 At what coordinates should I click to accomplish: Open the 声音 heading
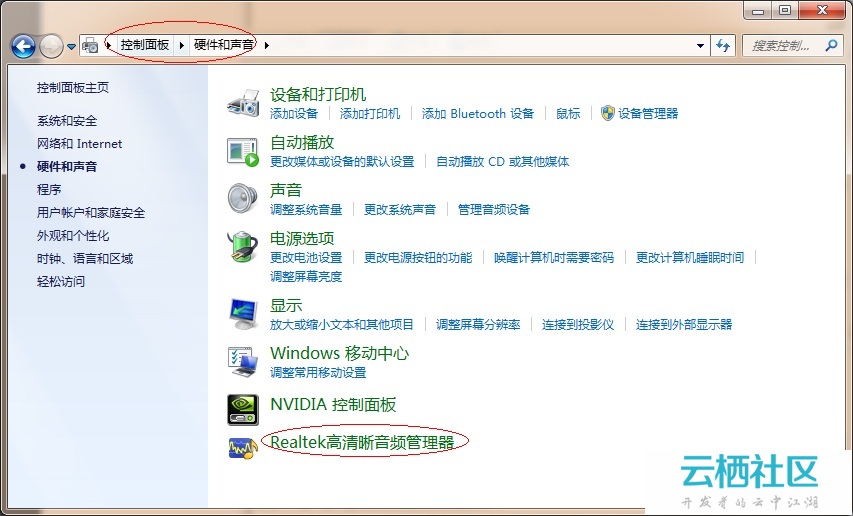286,190
